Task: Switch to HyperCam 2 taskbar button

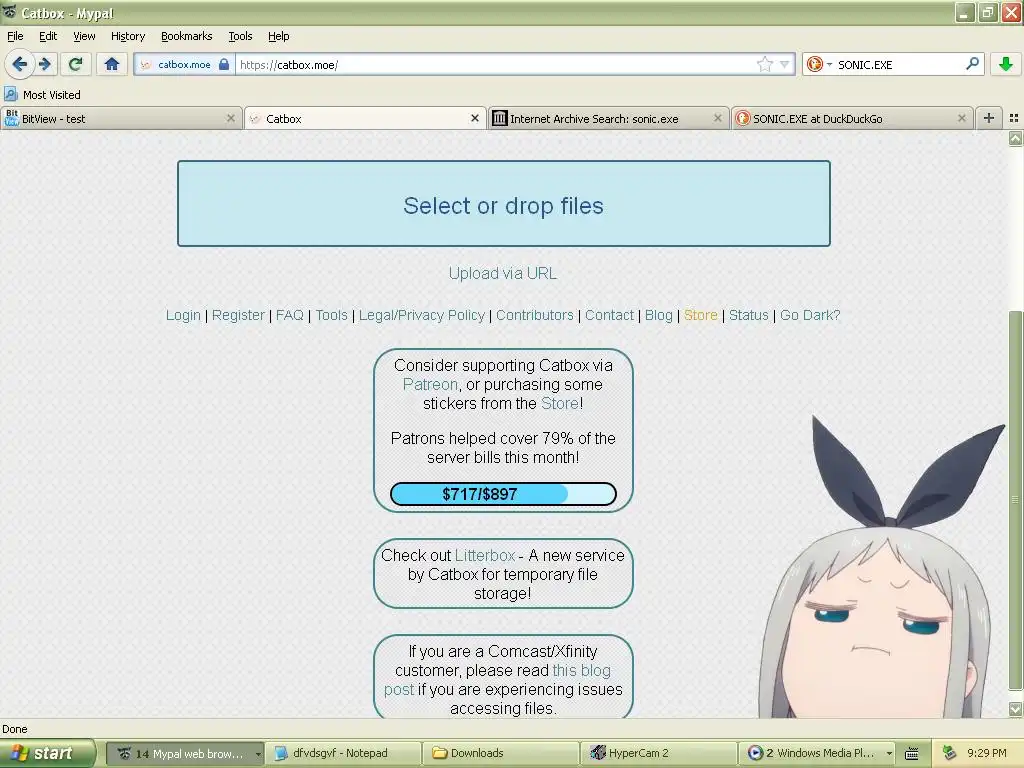Action: click(659, 753)
